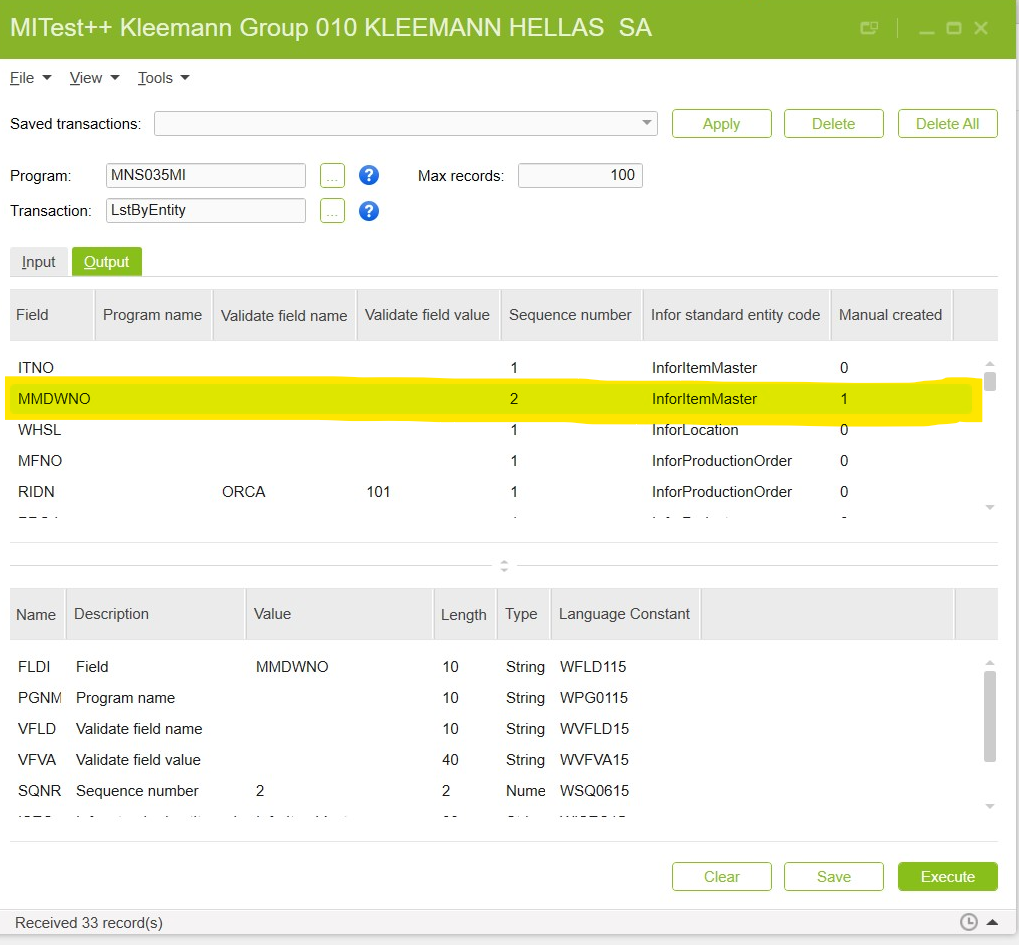Sort details by Type column header
Viewport: 1019px width, 945px height.
tap(524, 614)
